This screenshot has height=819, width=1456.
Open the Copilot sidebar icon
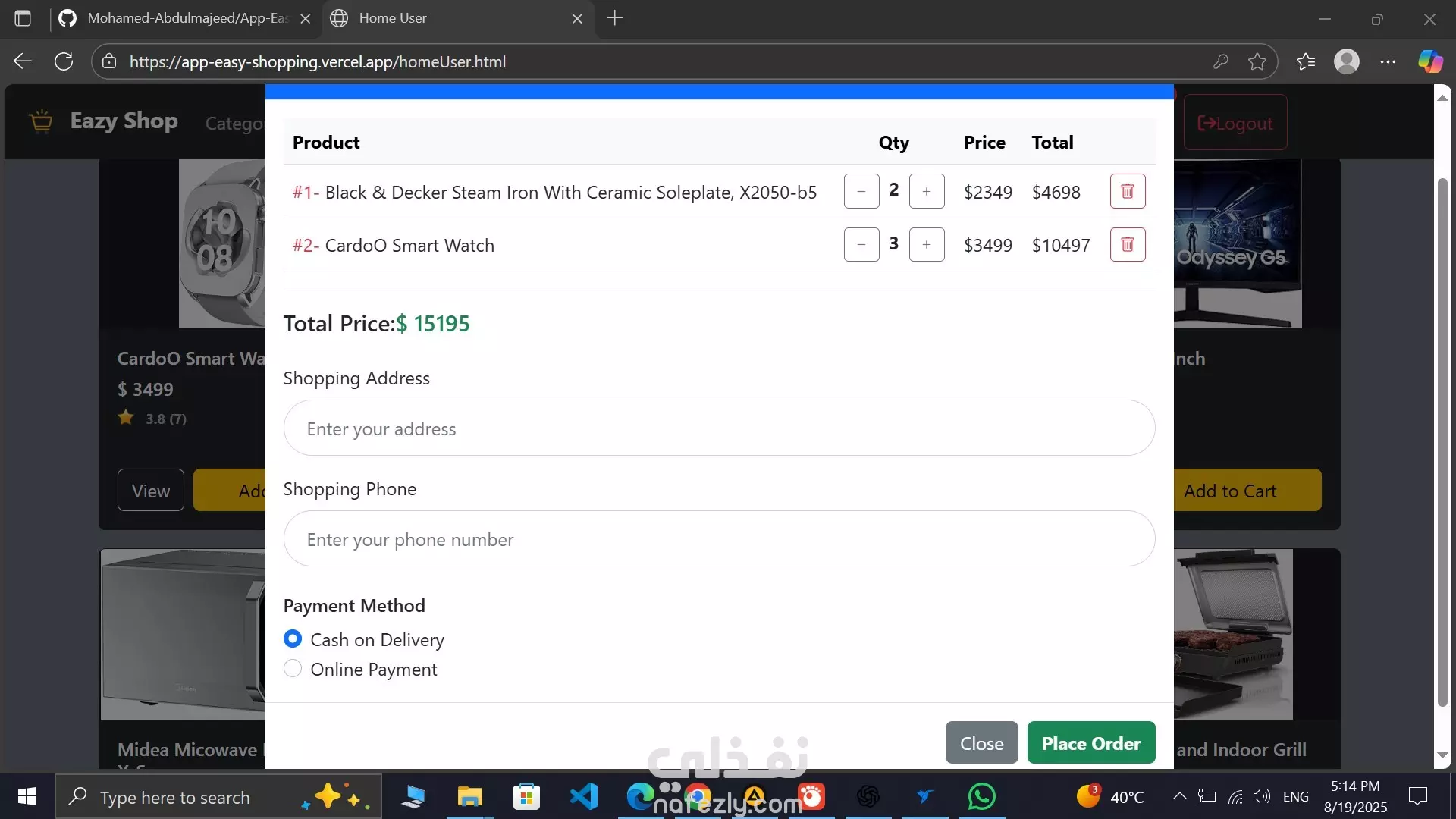point(1430,61)
